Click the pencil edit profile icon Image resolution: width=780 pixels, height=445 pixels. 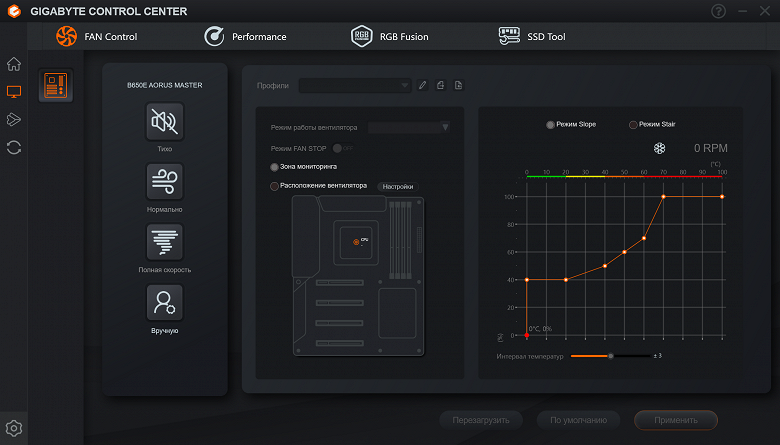coord(423,86)
